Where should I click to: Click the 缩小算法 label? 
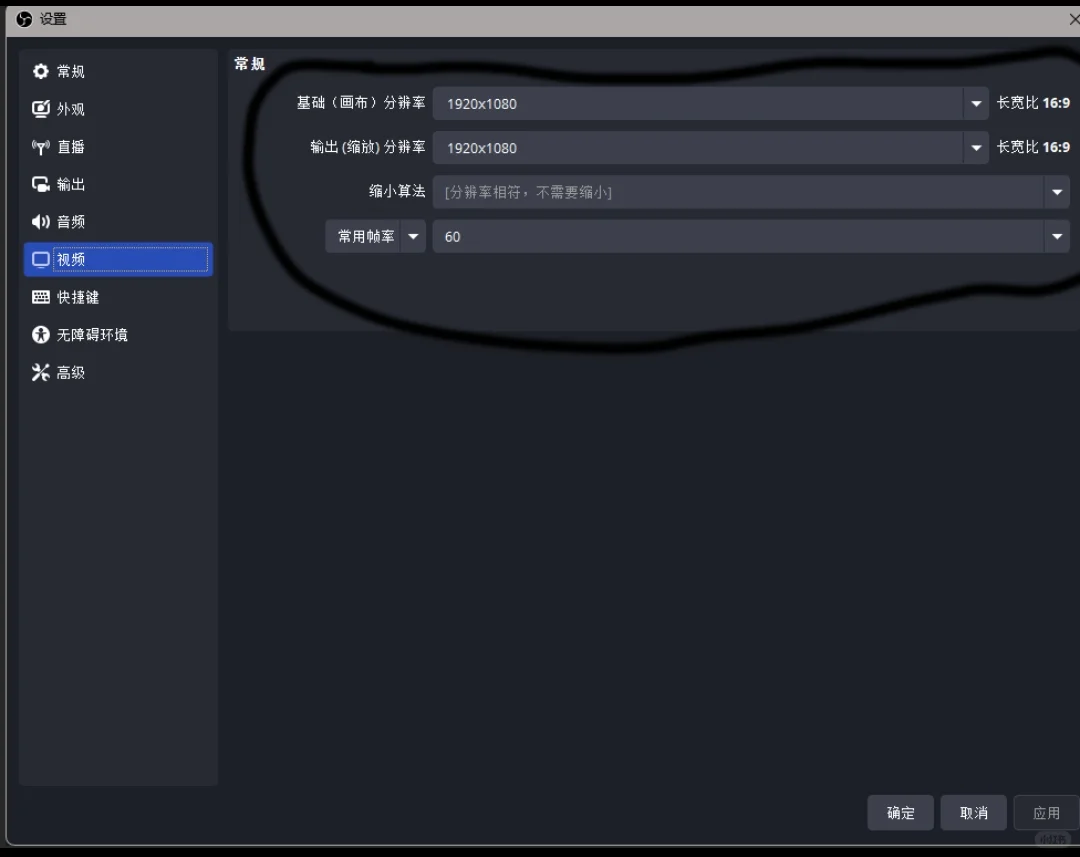397,192
